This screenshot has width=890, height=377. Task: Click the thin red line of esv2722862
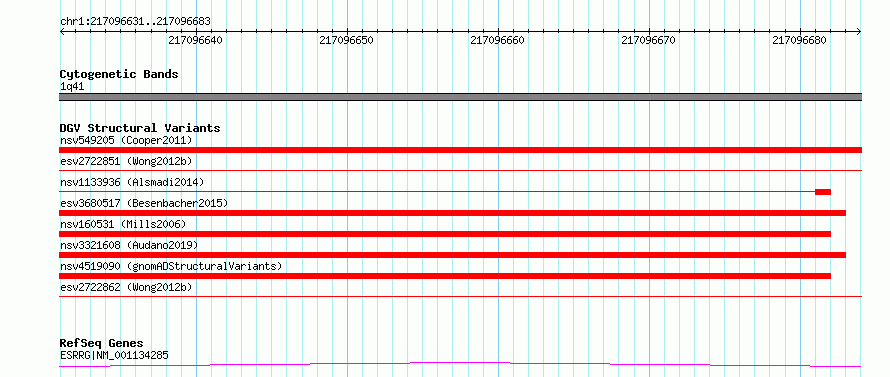click(x=460, y=296)
